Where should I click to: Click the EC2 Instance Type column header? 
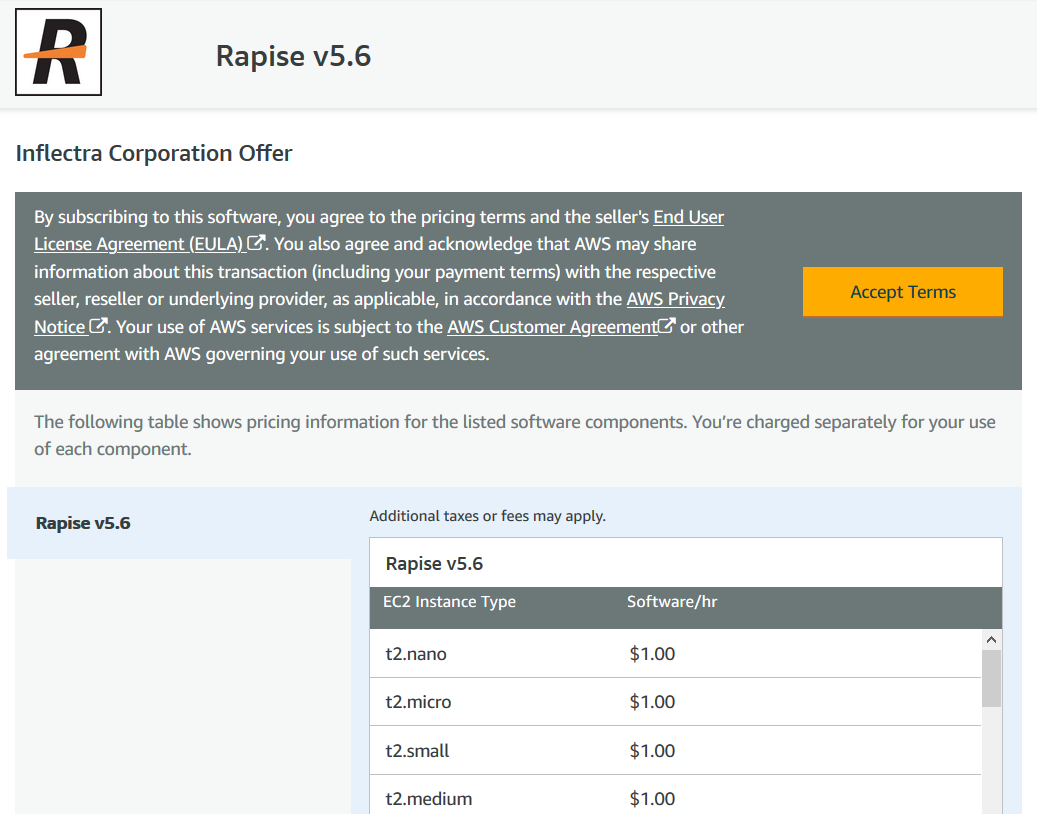coord(450,602)
